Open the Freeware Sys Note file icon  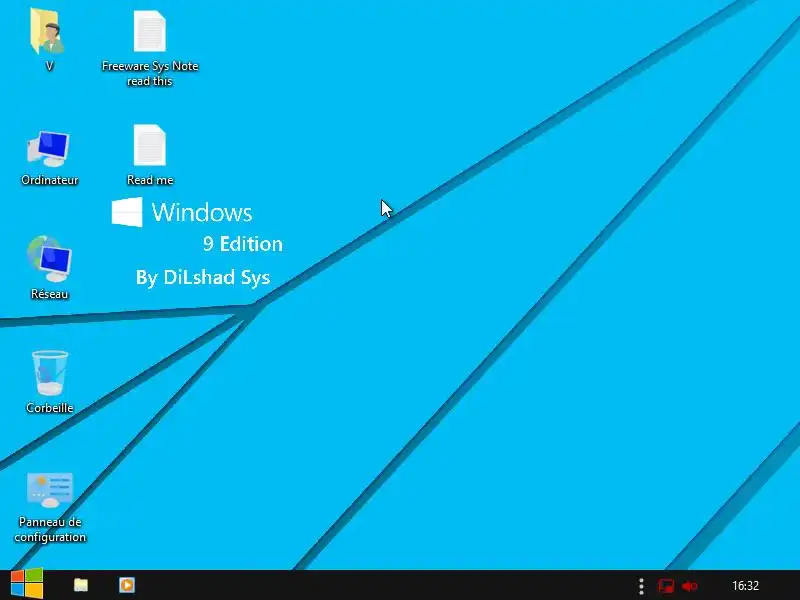149,31
